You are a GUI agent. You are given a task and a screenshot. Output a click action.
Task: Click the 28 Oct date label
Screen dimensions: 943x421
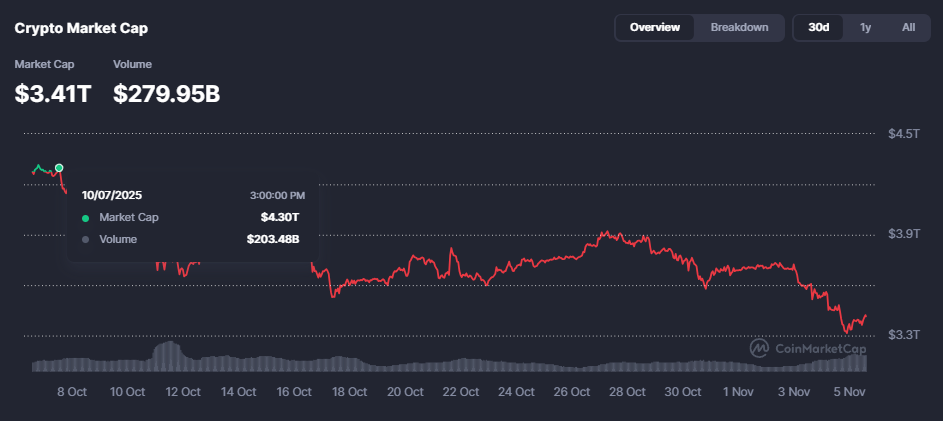pos(625,392)
